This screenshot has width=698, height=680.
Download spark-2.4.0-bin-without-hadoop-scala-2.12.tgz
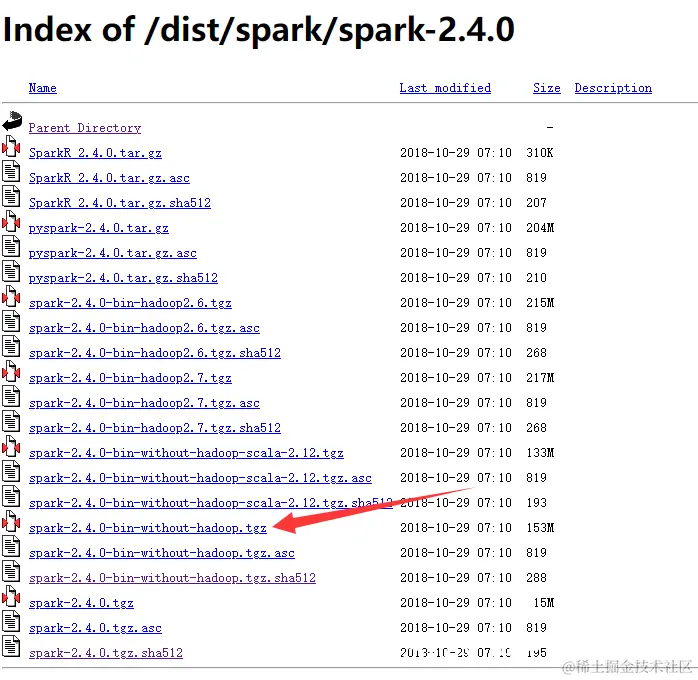point(186,453)
